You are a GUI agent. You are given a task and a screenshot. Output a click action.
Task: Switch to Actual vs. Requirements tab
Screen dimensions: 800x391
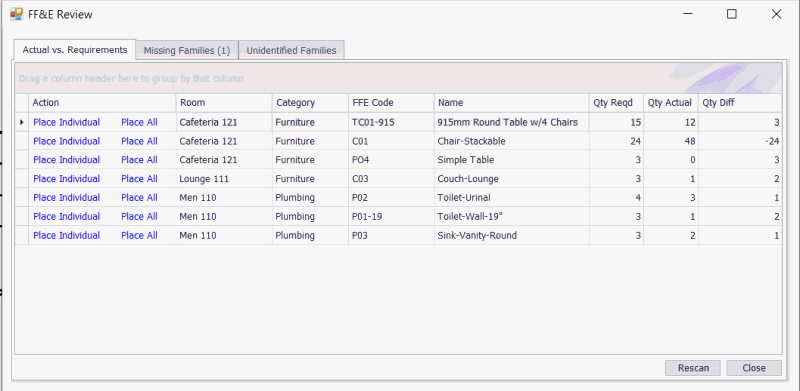pyautogui.click(x=74, y=50)
